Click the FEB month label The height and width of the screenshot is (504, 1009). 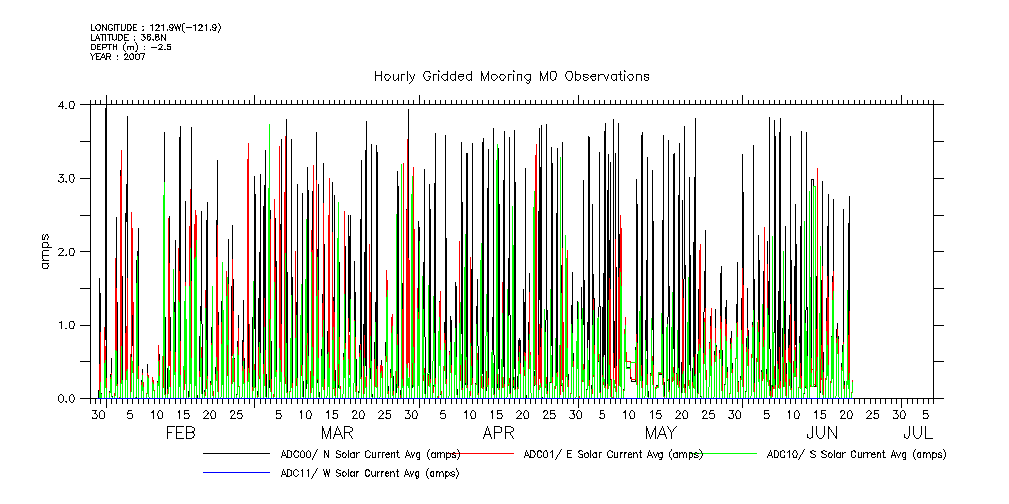(x=179, y=433)
